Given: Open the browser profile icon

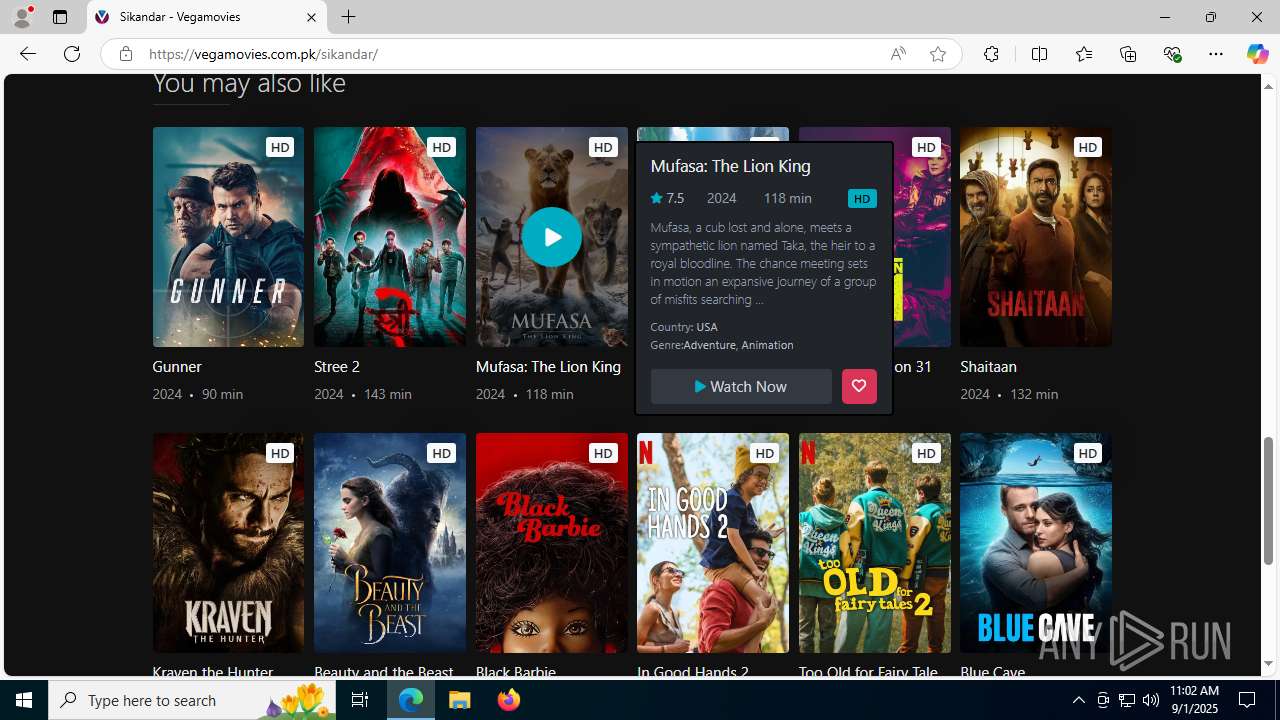Looking at the screenshot, I should (x=22, y=17).
